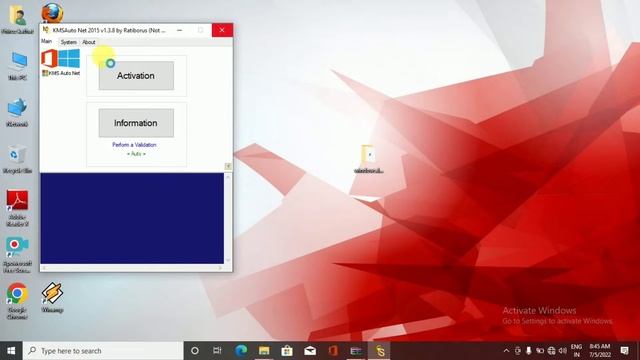Click the Auto mode label
The image size is (640, 360).
pos(136,154)
